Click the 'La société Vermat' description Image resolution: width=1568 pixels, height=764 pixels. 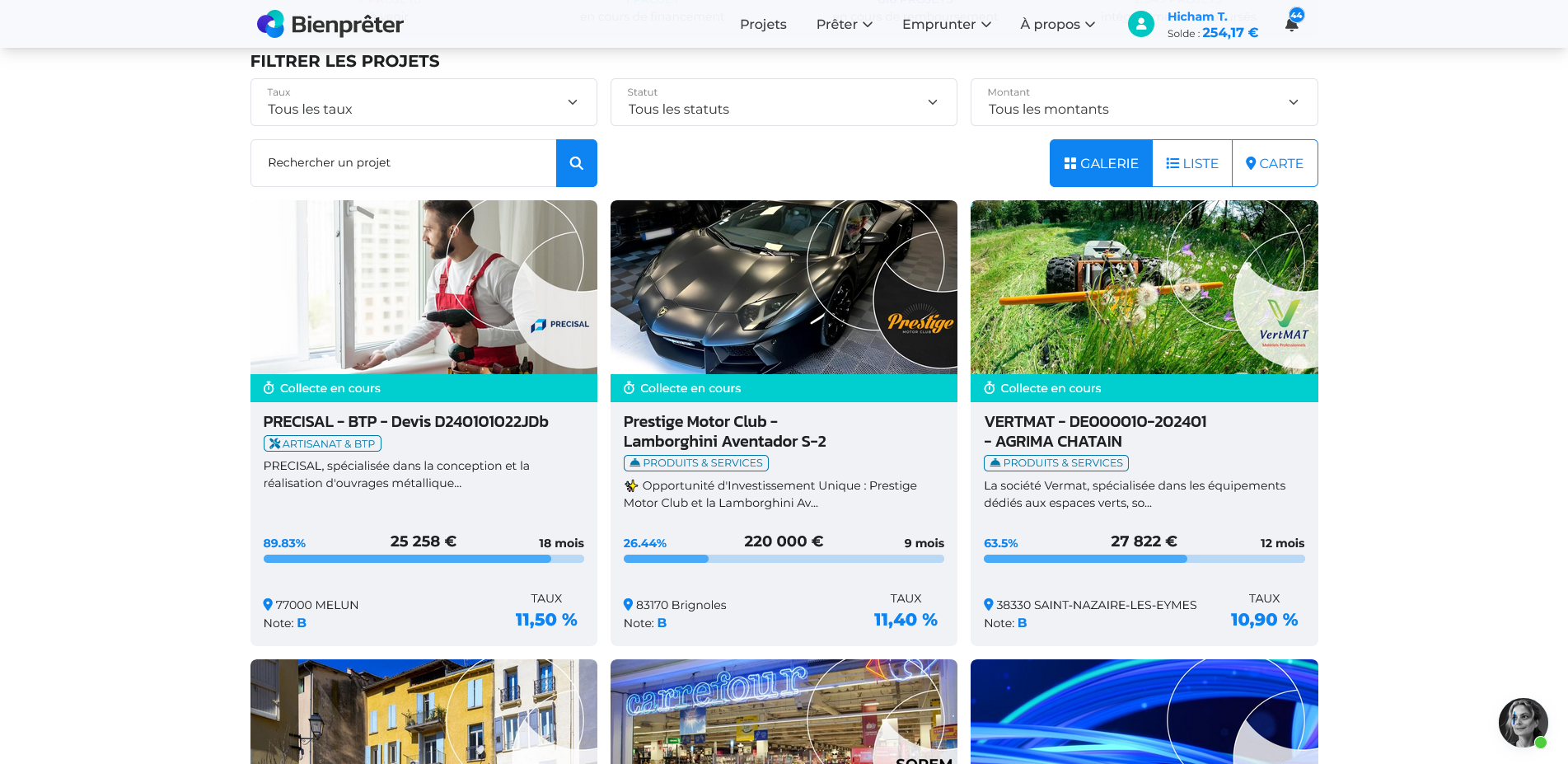pyautogui.click(x=1135, y=494)
